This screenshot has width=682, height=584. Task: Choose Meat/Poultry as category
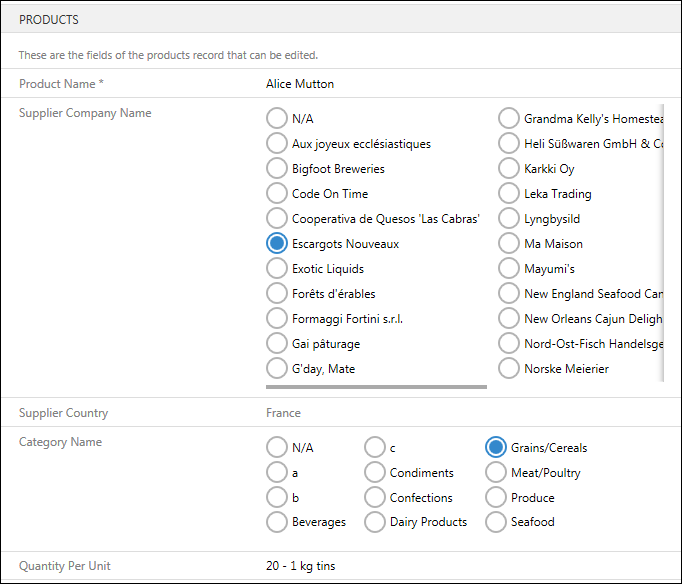point(495,472)
